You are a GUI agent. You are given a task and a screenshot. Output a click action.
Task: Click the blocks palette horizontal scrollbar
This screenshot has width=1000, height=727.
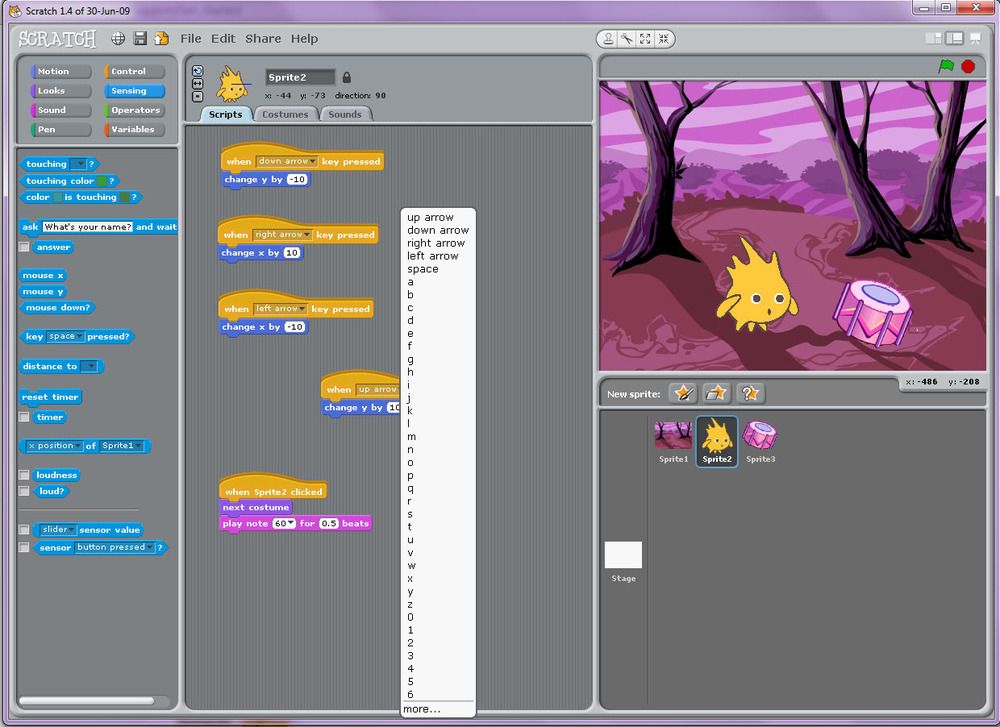(x=87, y=700)
